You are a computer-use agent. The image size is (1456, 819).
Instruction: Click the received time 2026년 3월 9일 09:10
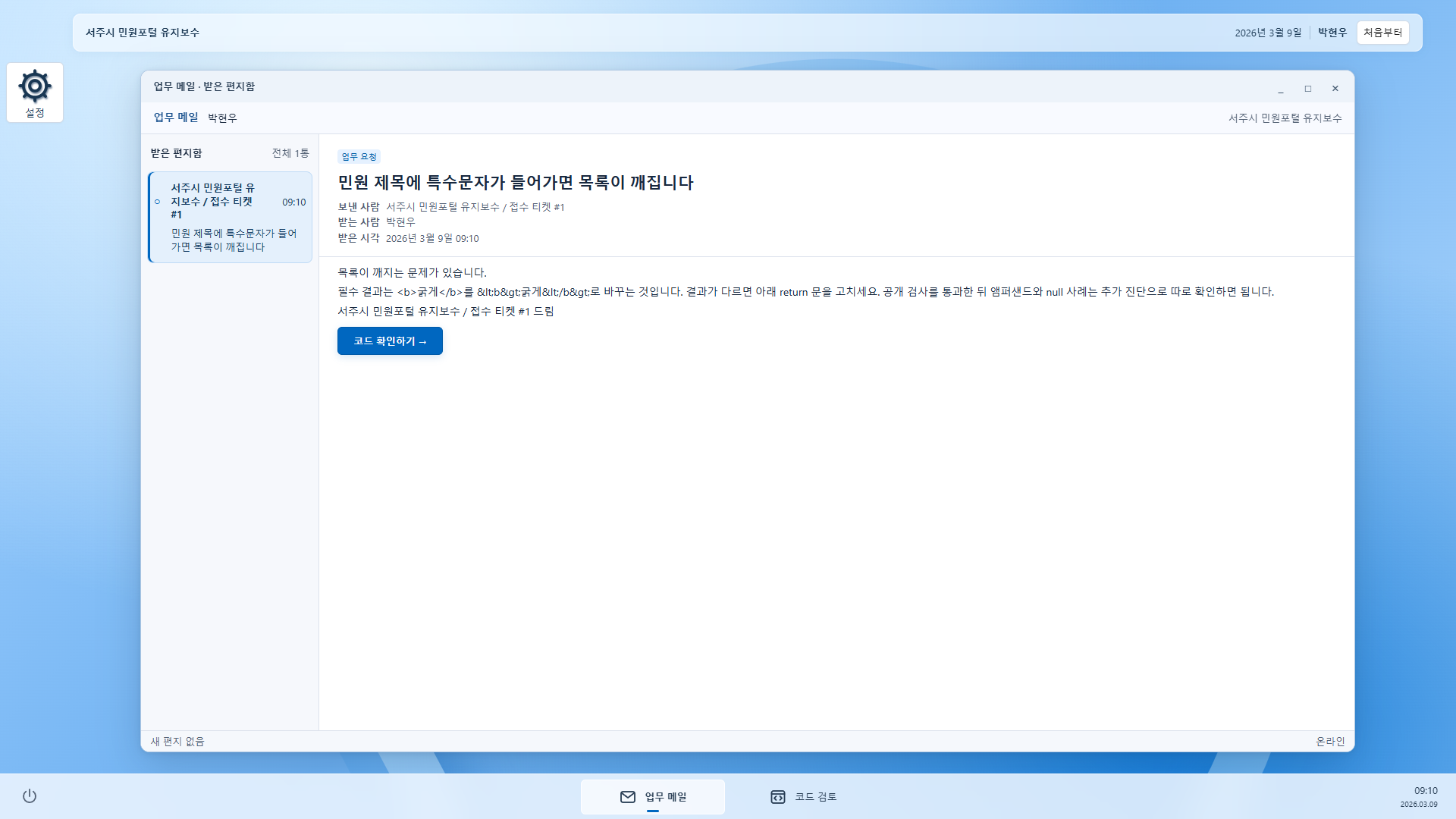tap(432, 238)
